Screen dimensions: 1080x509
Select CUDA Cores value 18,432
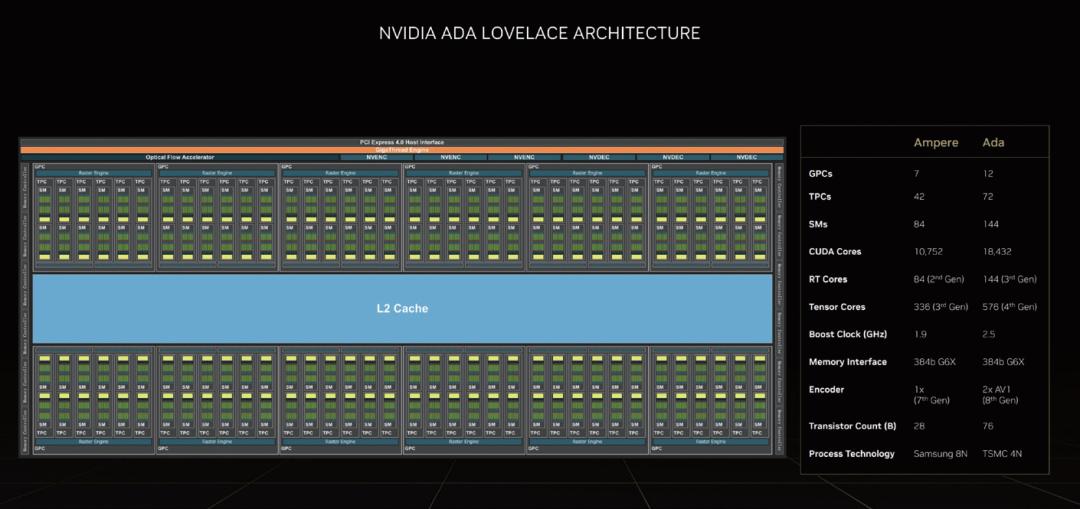pos(997,251)
